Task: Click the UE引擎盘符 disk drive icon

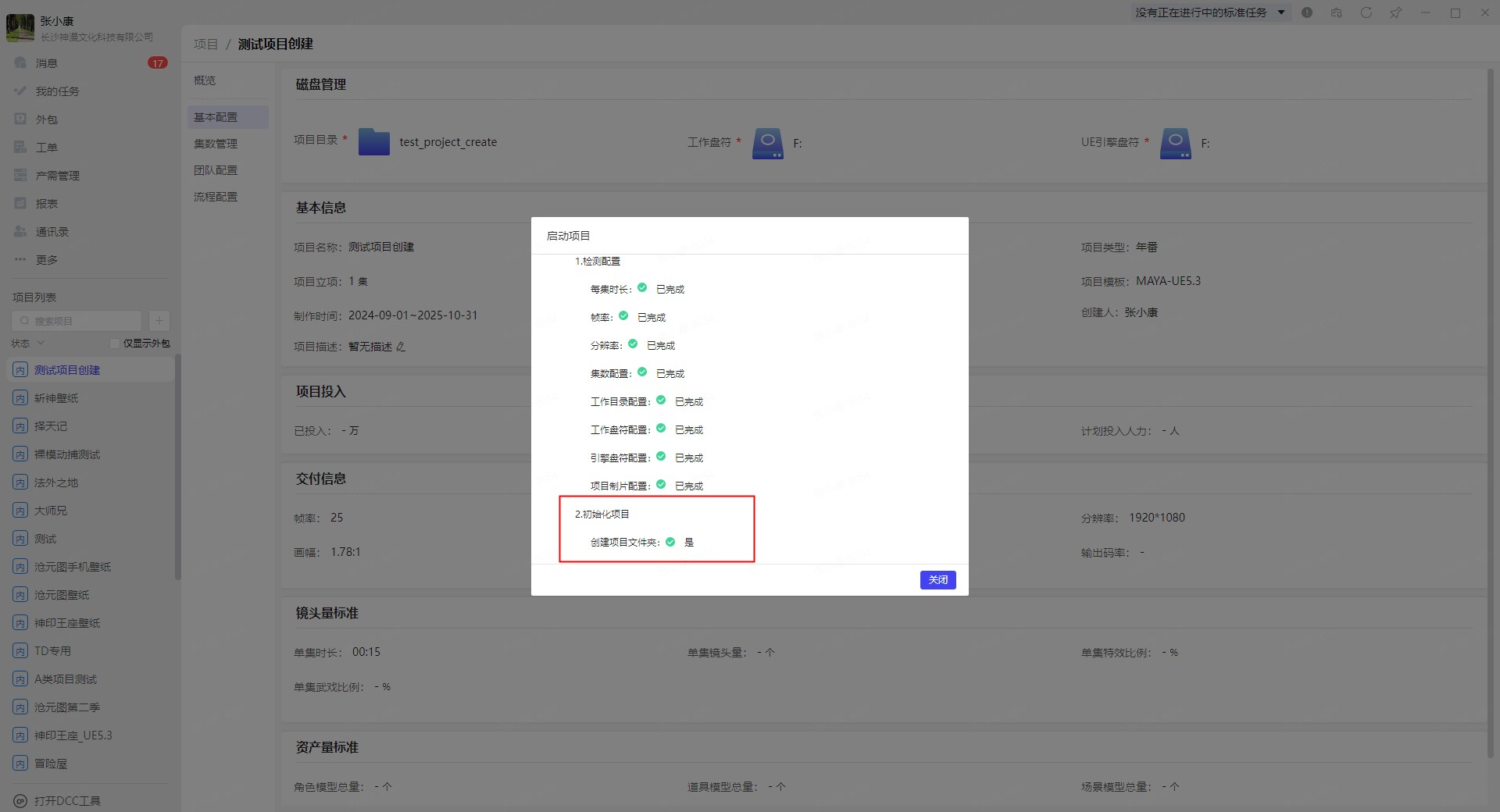Action: [x=1176, y=144]
